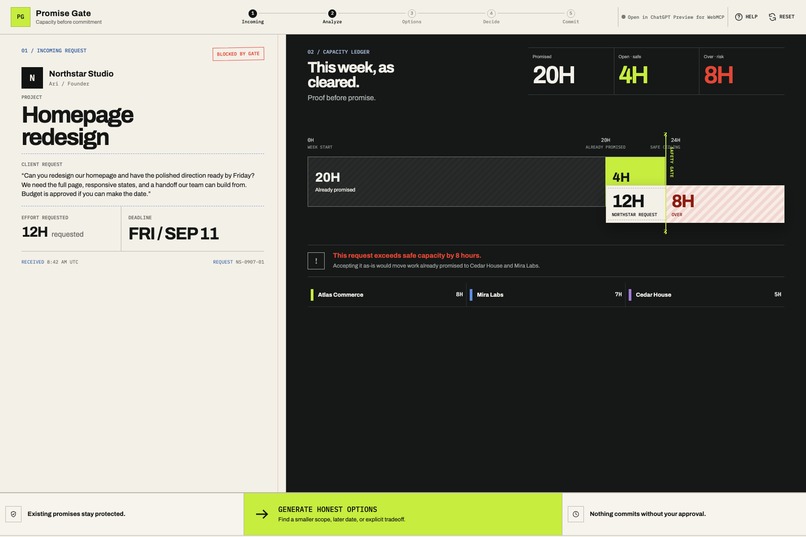806x537 pixels.
Task: Click the clock icon beside Nothing commits
Action: [x=576, y=514]
